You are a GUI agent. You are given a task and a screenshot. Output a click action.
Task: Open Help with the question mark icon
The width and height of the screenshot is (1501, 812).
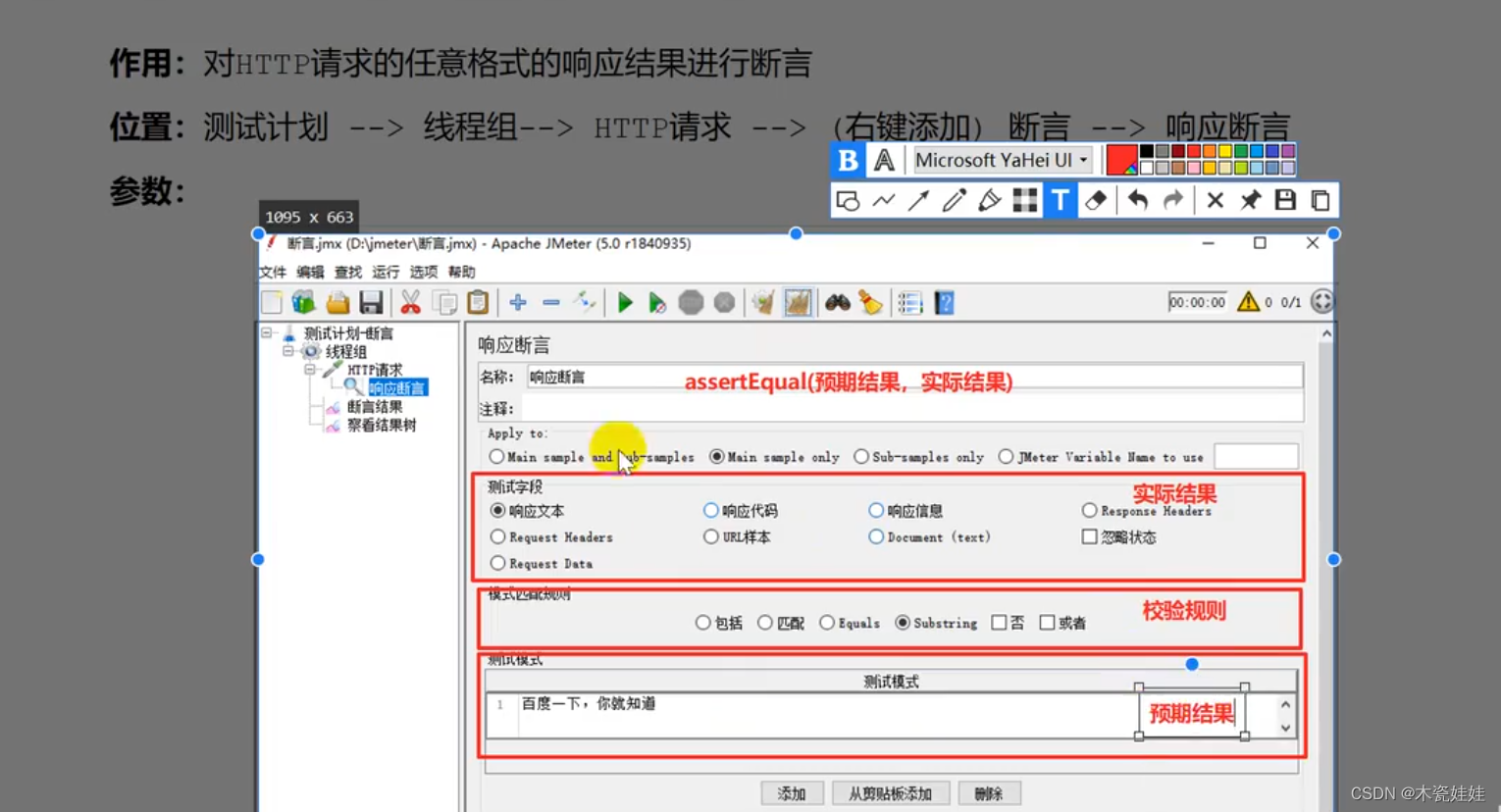coord(944,303)
